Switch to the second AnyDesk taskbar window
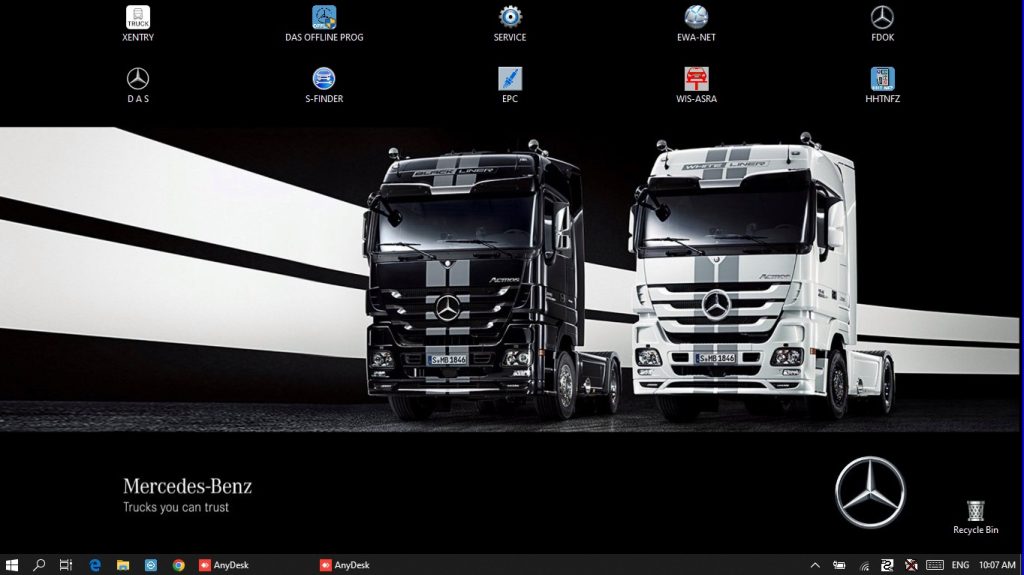The image size is (1024, 575). click(x=345, y=565)
